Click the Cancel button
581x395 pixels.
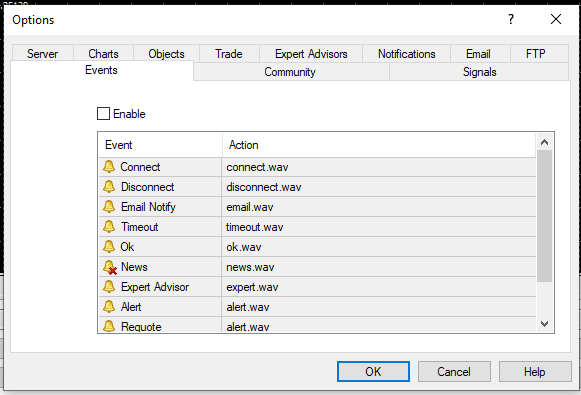[x=454, y=371]
